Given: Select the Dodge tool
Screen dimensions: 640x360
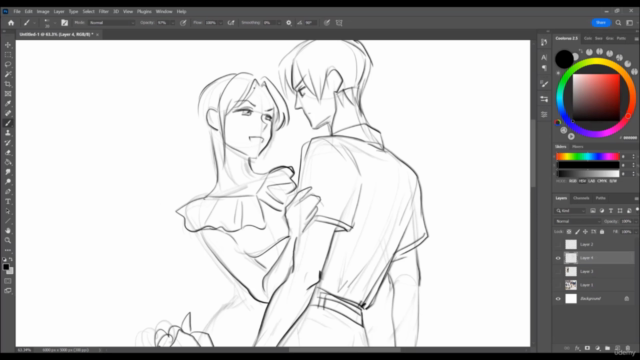Looking at the screenshot, I should (x=8, y=182).
